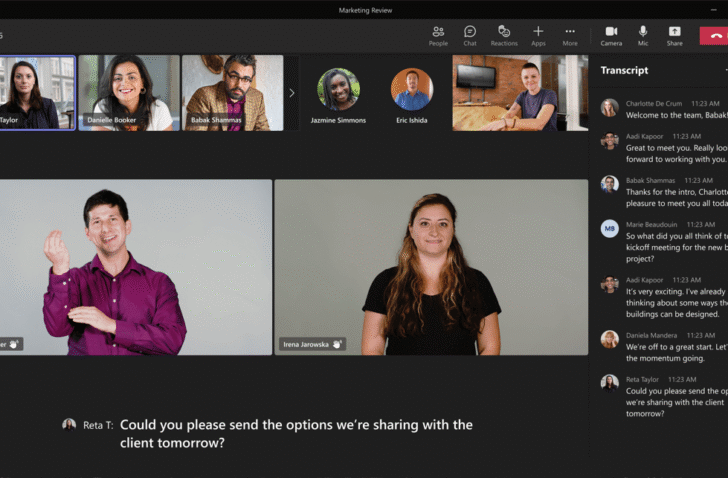Select Babak Shammas's video thumbnail
Viewport: 728px width, 478px height.
(x=233, y=93)
